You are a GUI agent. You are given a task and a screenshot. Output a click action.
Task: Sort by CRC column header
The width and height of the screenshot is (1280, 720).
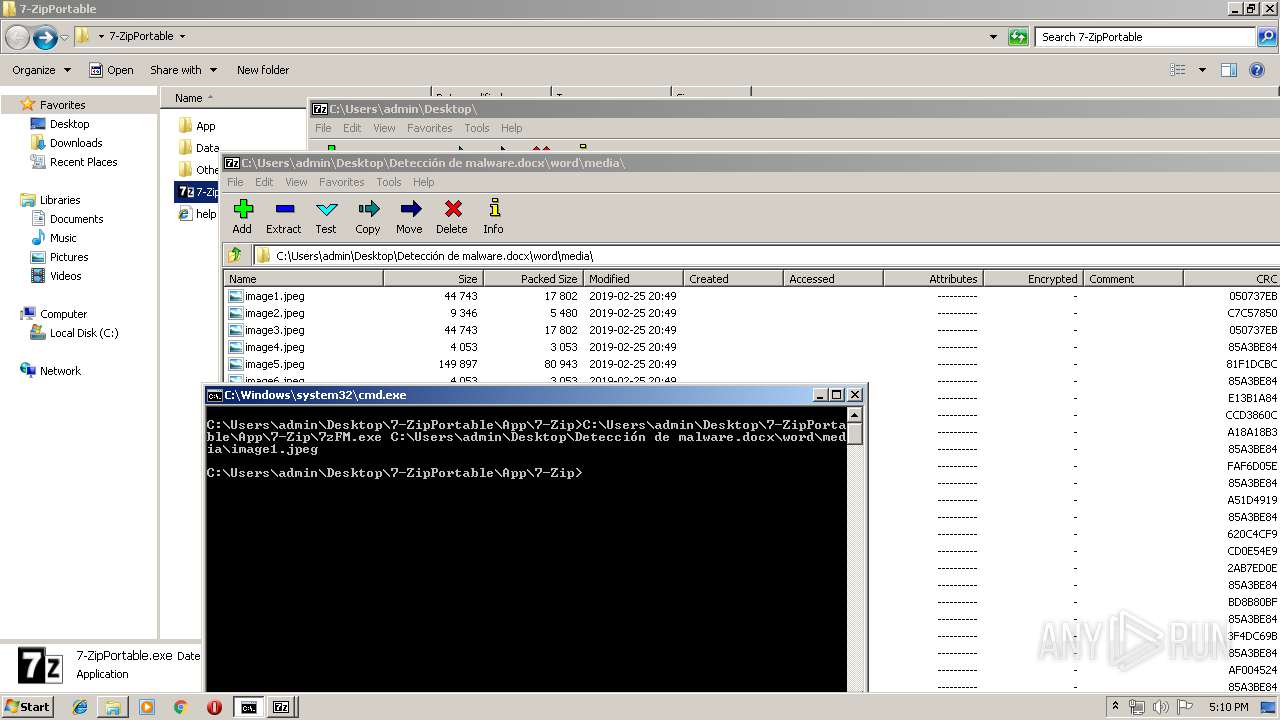1232,279
